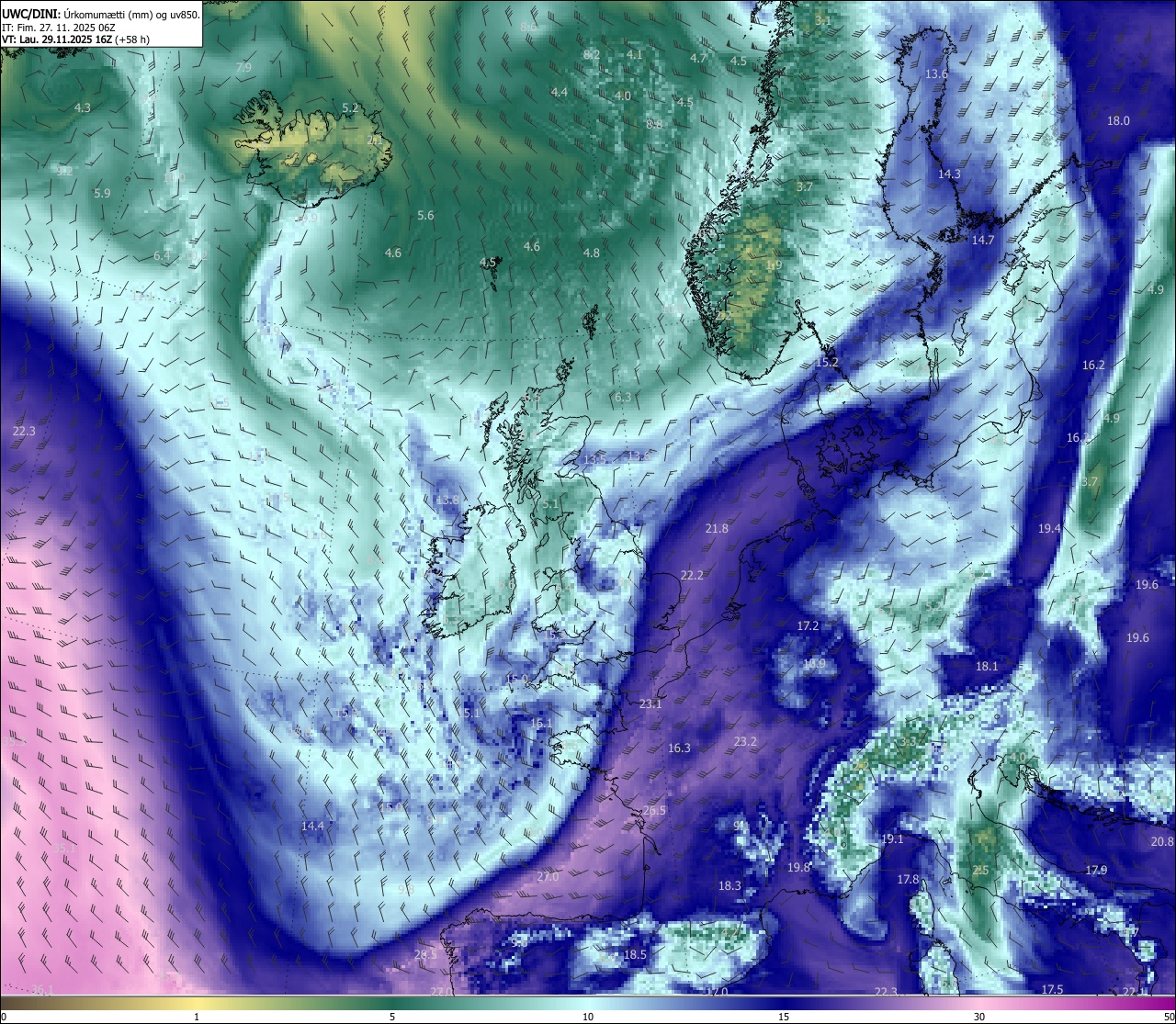1176x1024 pixels.
Task: Click the '1' tick on the color scale
Action: point(197,1017)
